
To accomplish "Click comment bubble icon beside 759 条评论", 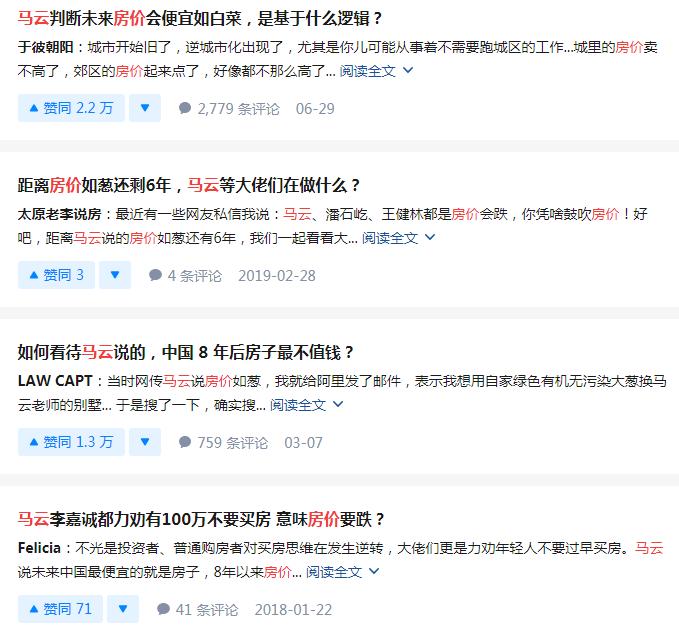I will click(185, 442).
